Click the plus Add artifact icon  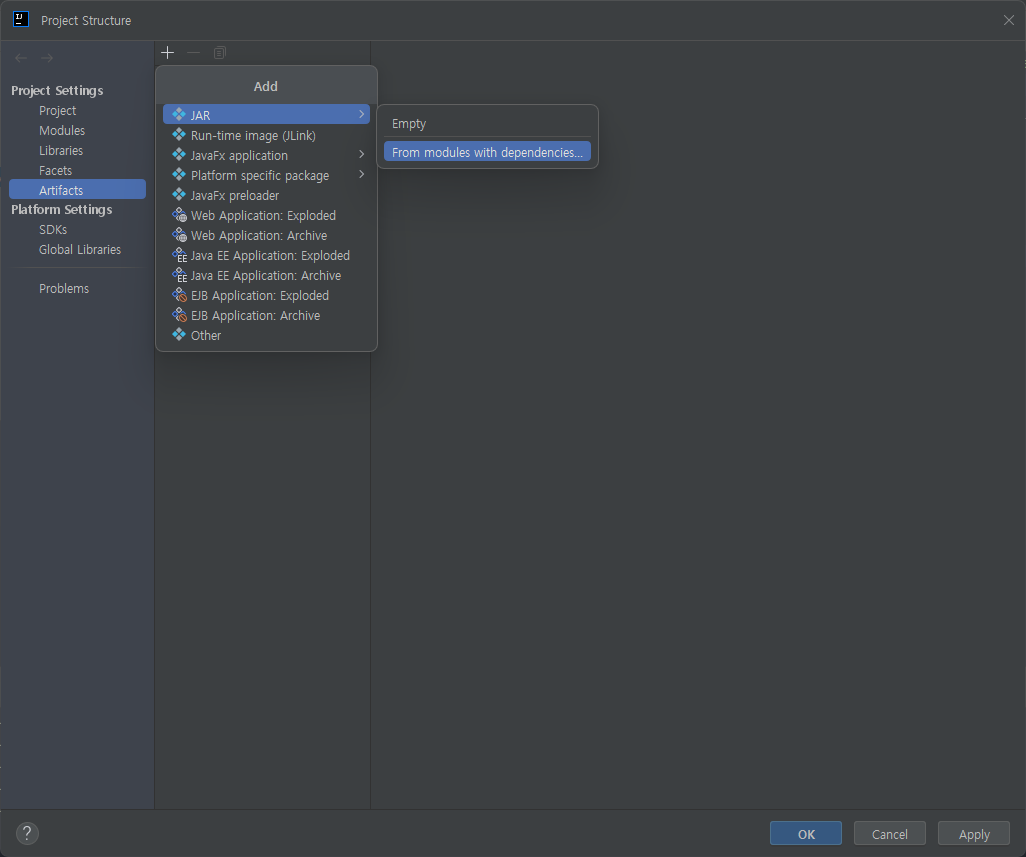pos(168,52)
